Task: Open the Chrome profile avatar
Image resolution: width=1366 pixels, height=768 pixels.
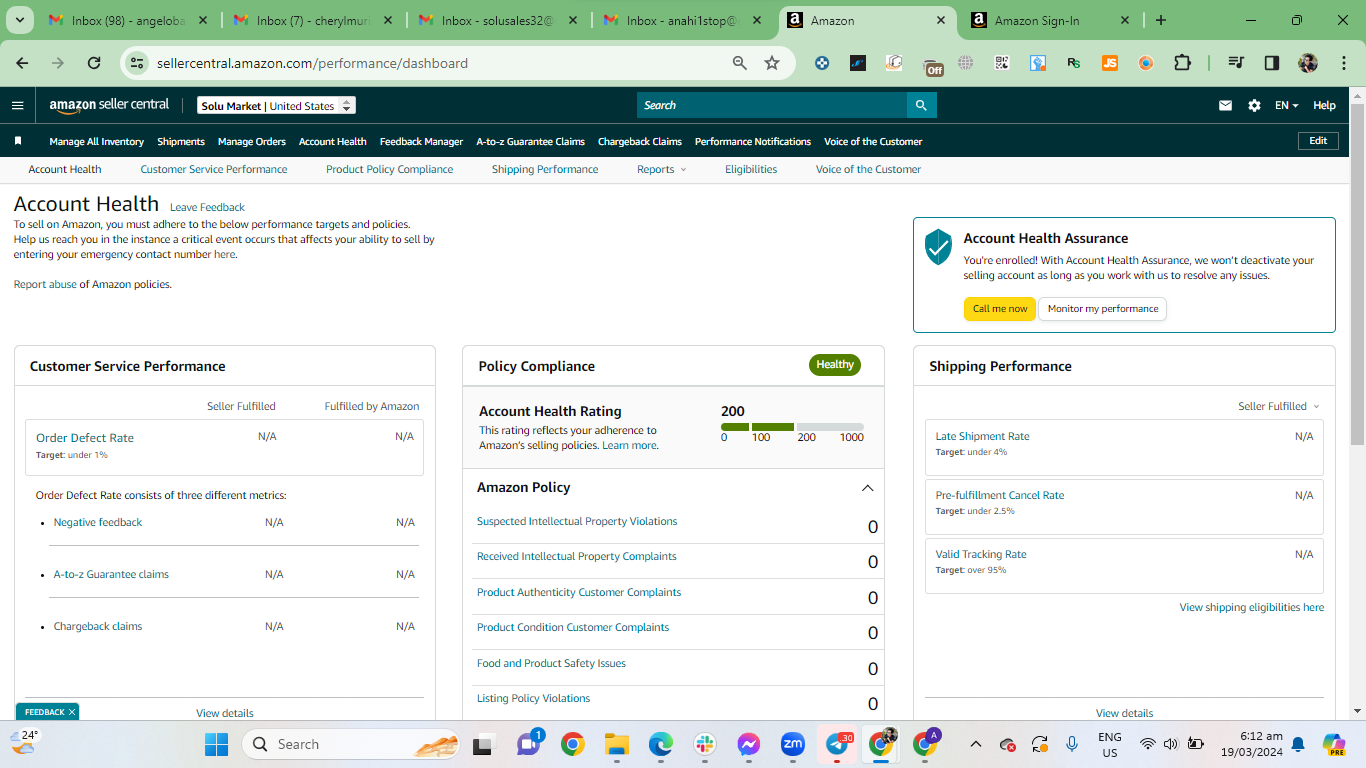Action: [x=1308, y=63]
